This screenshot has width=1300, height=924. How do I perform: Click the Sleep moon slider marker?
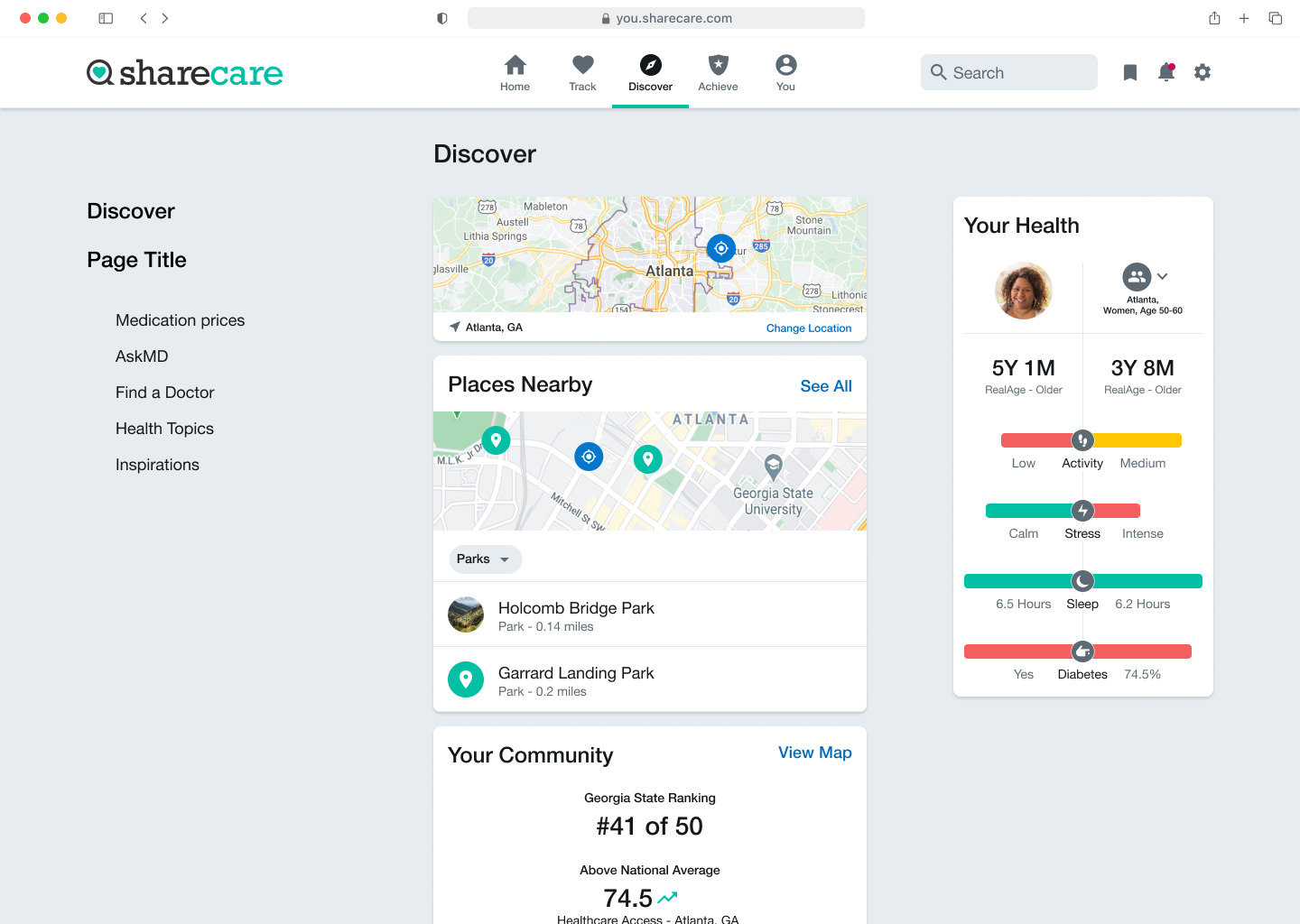click(1082, 581)
